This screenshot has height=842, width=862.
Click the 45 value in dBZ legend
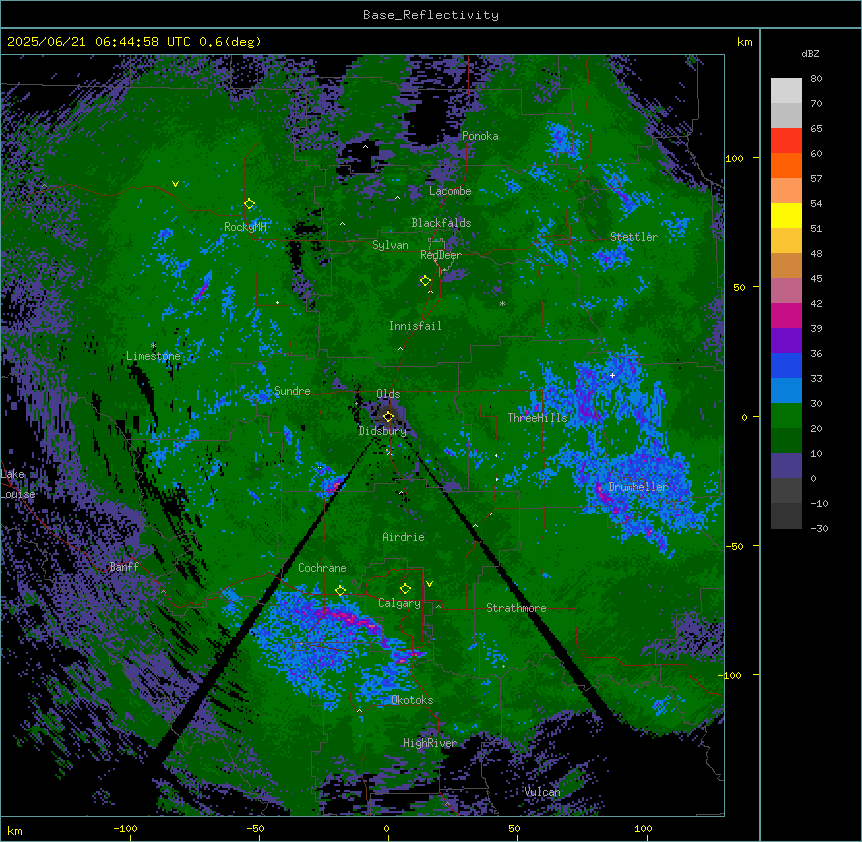[x=816, y=279]
